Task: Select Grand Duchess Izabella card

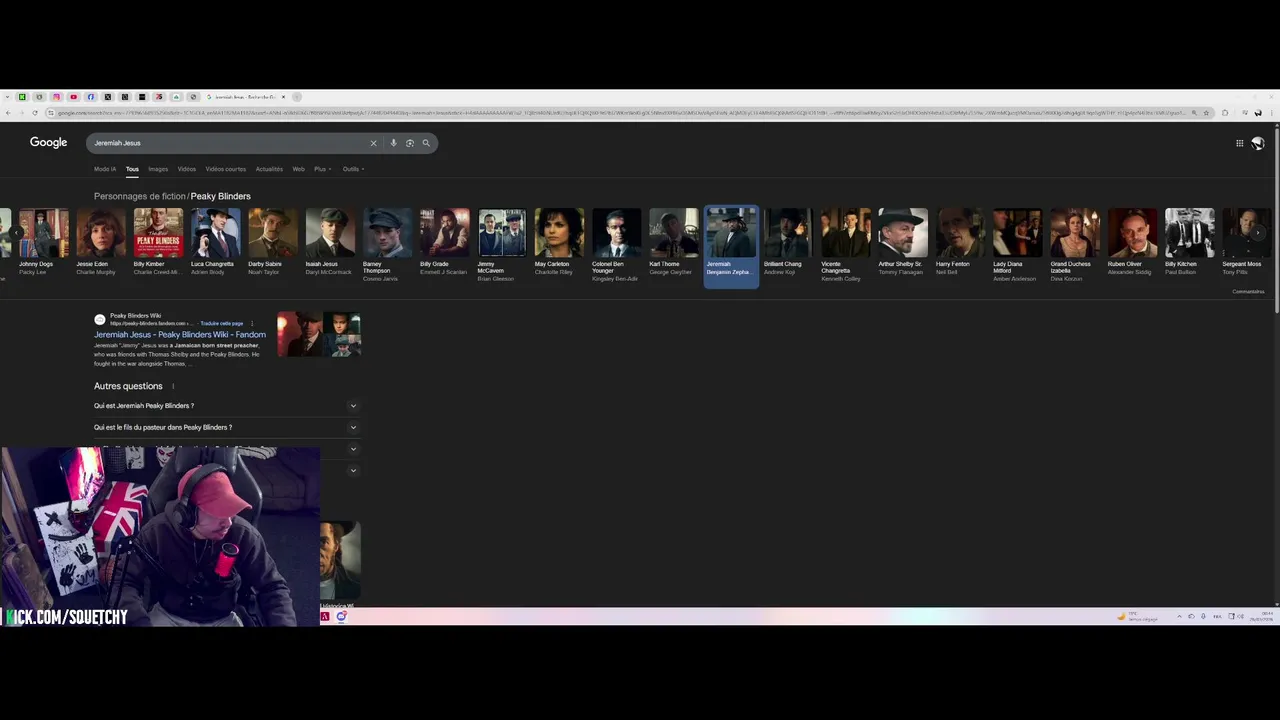Action: pyautogui.click(x=1075, y=245)
